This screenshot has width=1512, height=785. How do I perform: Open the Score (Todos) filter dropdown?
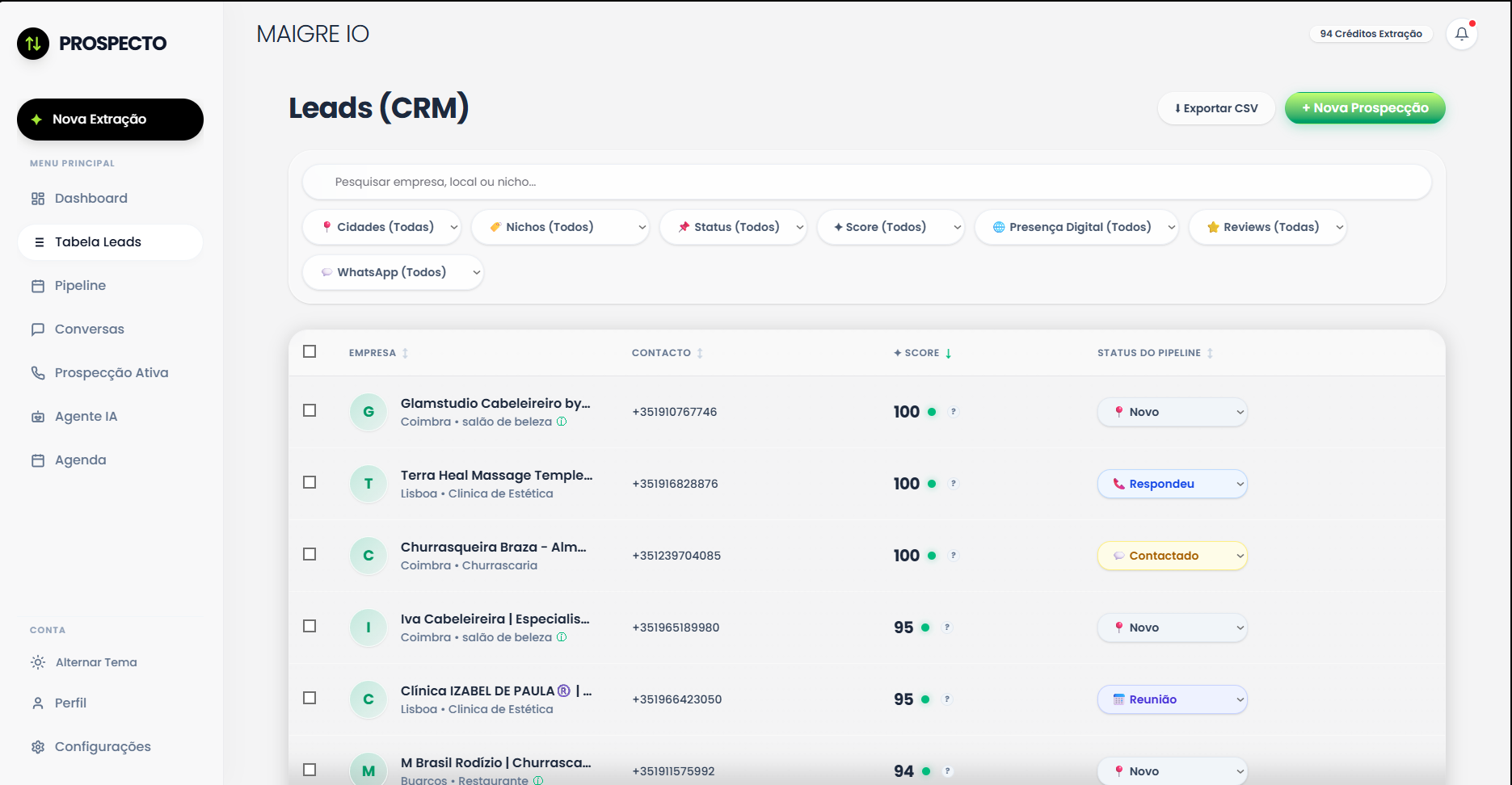pyautogui.click(x=891, y=227)
